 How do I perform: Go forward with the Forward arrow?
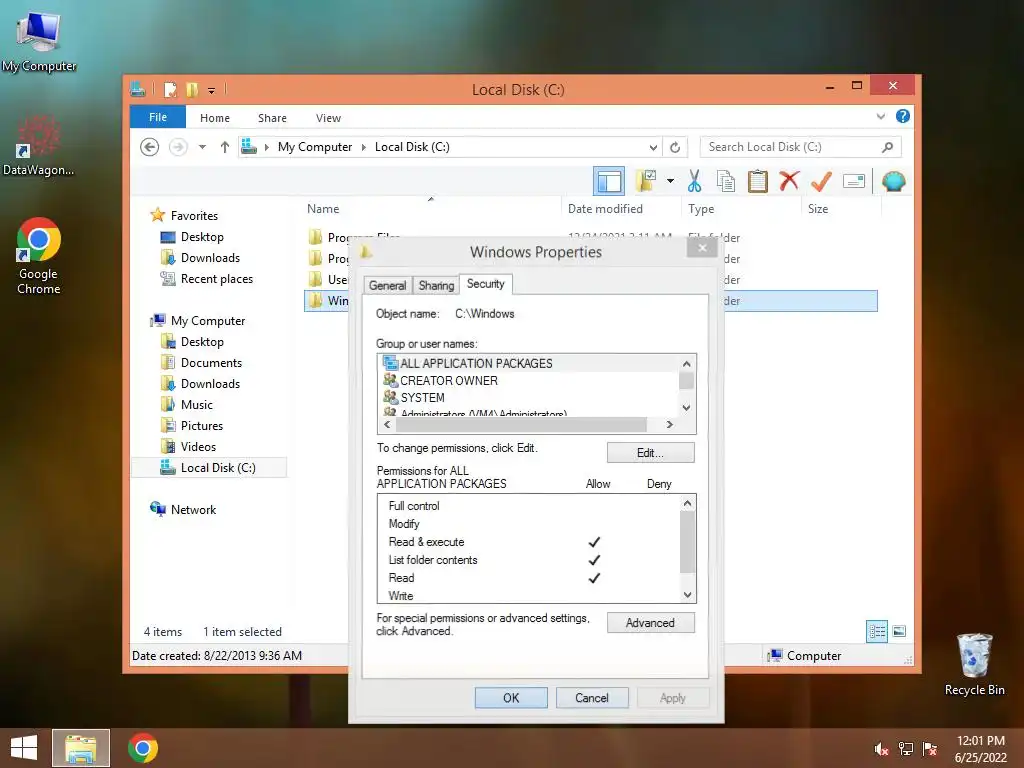[178, 147]
